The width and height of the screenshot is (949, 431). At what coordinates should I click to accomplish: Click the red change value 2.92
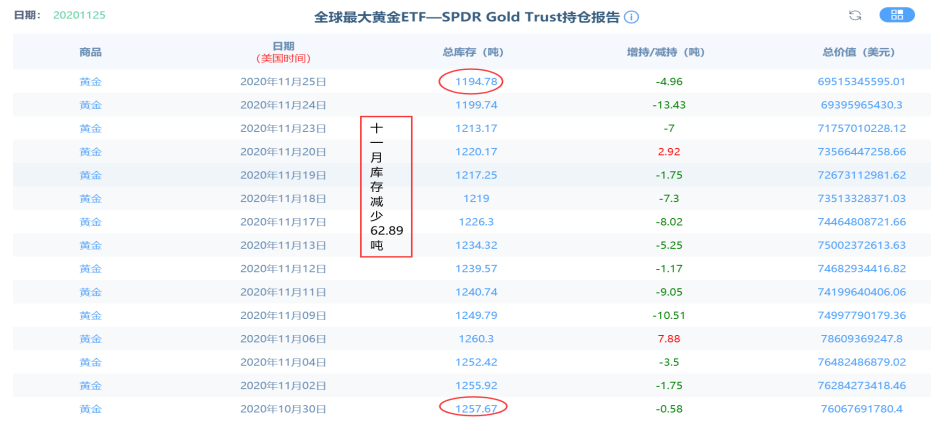pyautogui.click(x=668, y=152)
